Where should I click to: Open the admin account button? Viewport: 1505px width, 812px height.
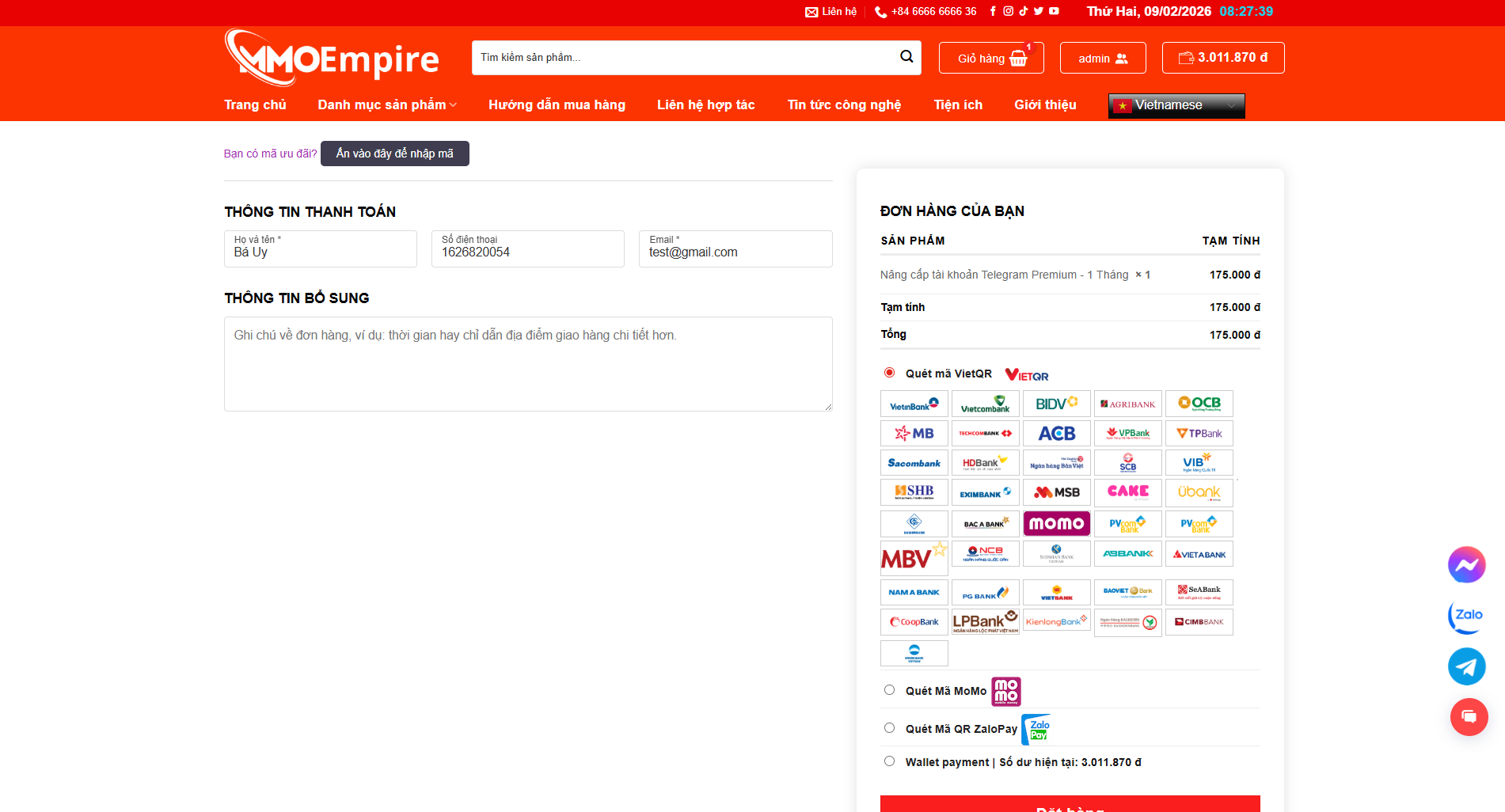pyautogui.click(x=1102, y=59)
